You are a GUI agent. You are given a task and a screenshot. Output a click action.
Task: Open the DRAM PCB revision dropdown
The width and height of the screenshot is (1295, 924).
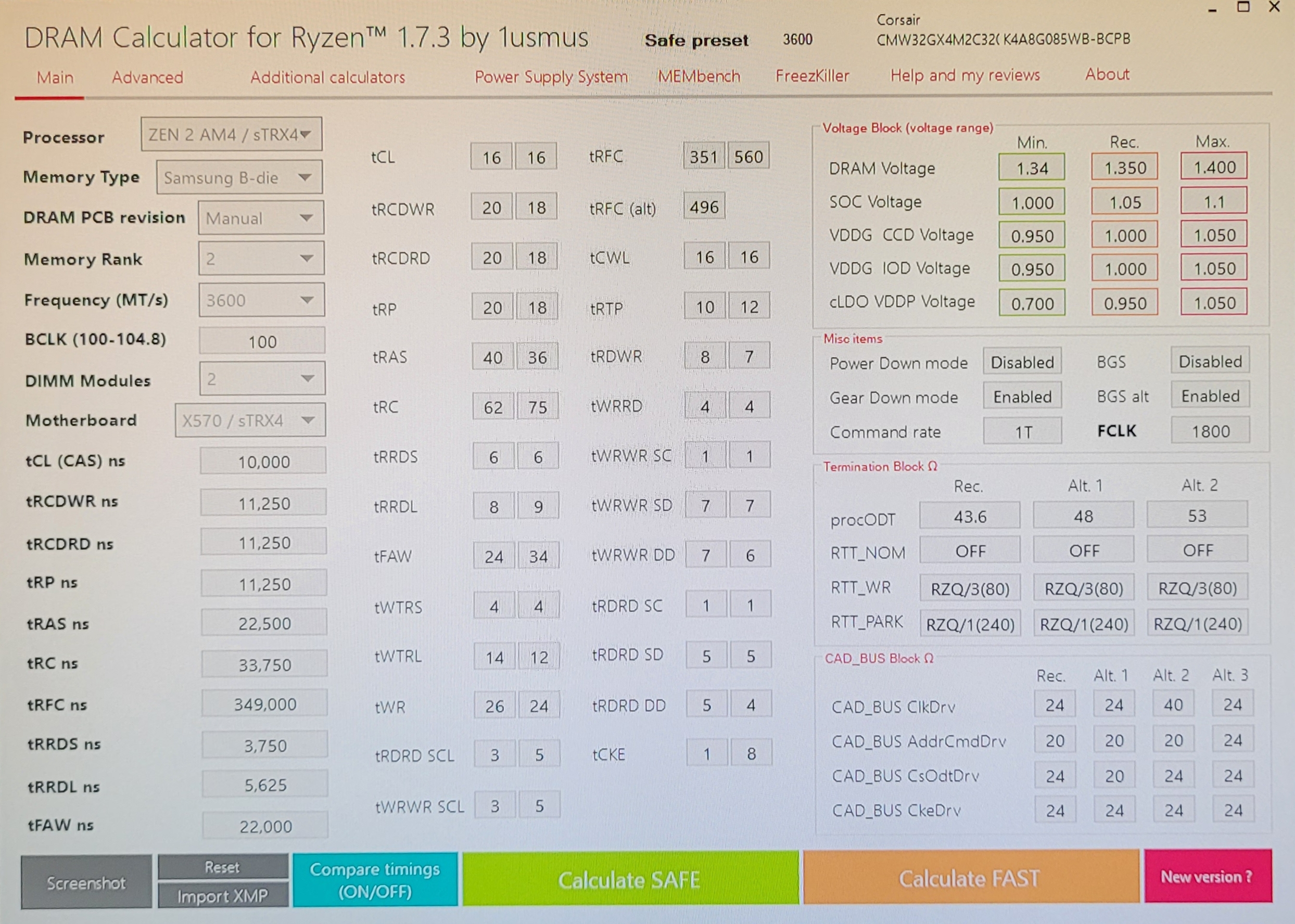[261, 218]
